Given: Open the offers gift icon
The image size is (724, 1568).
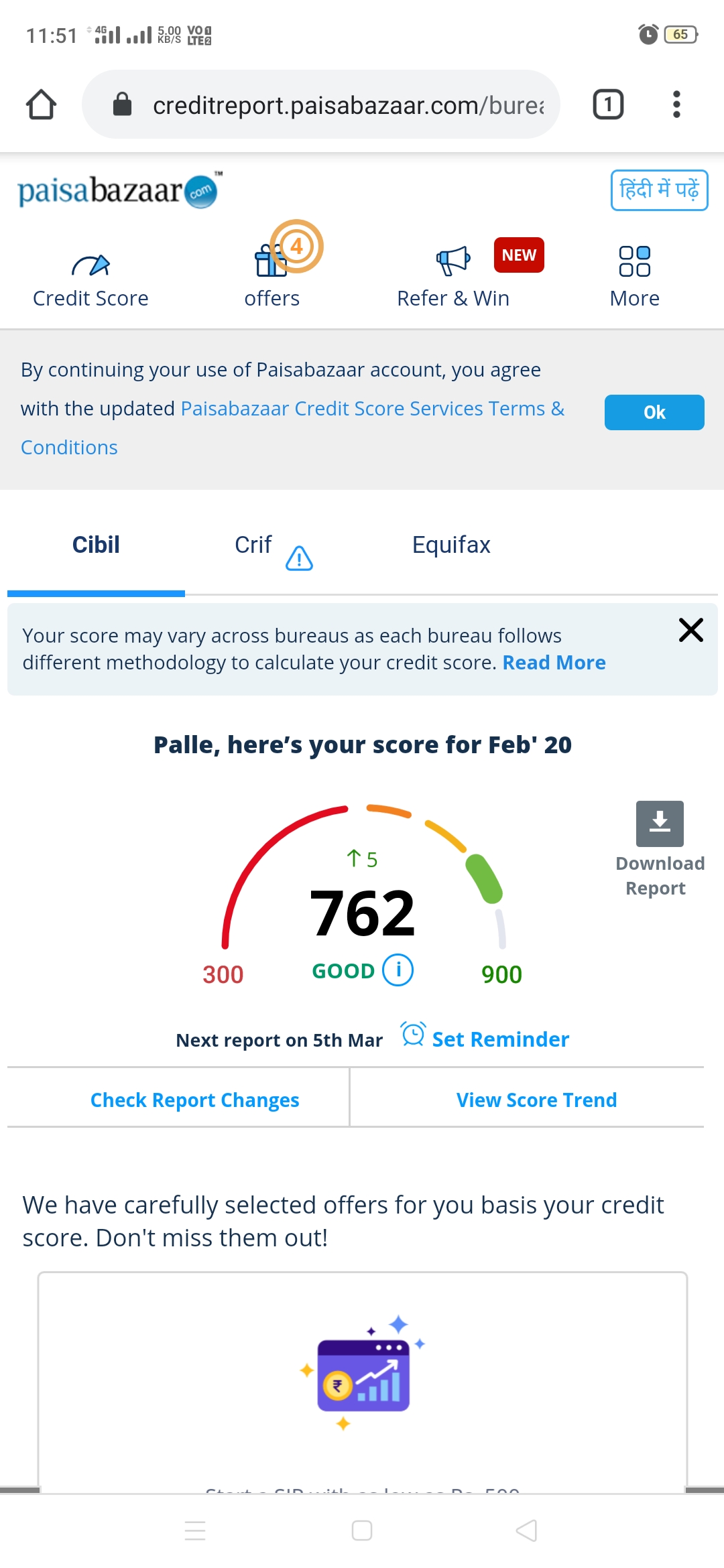Looking at the screenshot, I should [x=271, y=260].
